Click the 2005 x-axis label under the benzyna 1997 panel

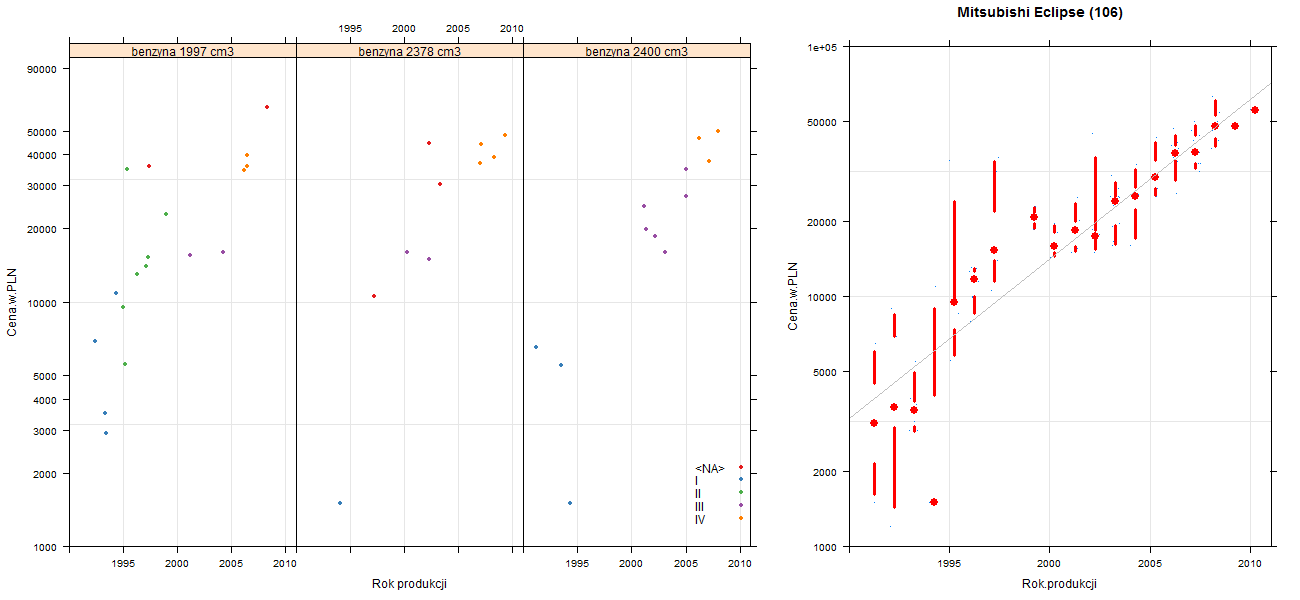tap(231, 564)
